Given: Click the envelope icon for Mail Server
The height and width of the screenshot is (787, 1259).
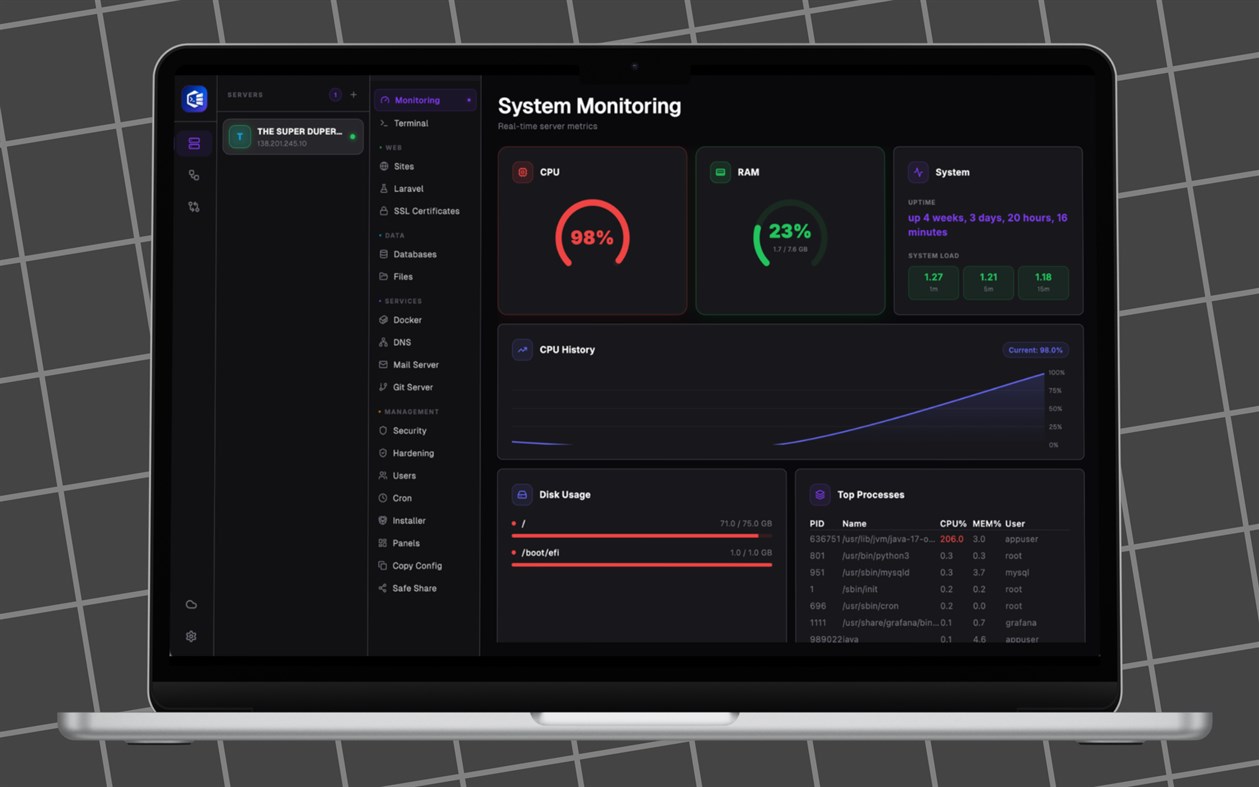Looking at the screenshot, I should point(384,365).
